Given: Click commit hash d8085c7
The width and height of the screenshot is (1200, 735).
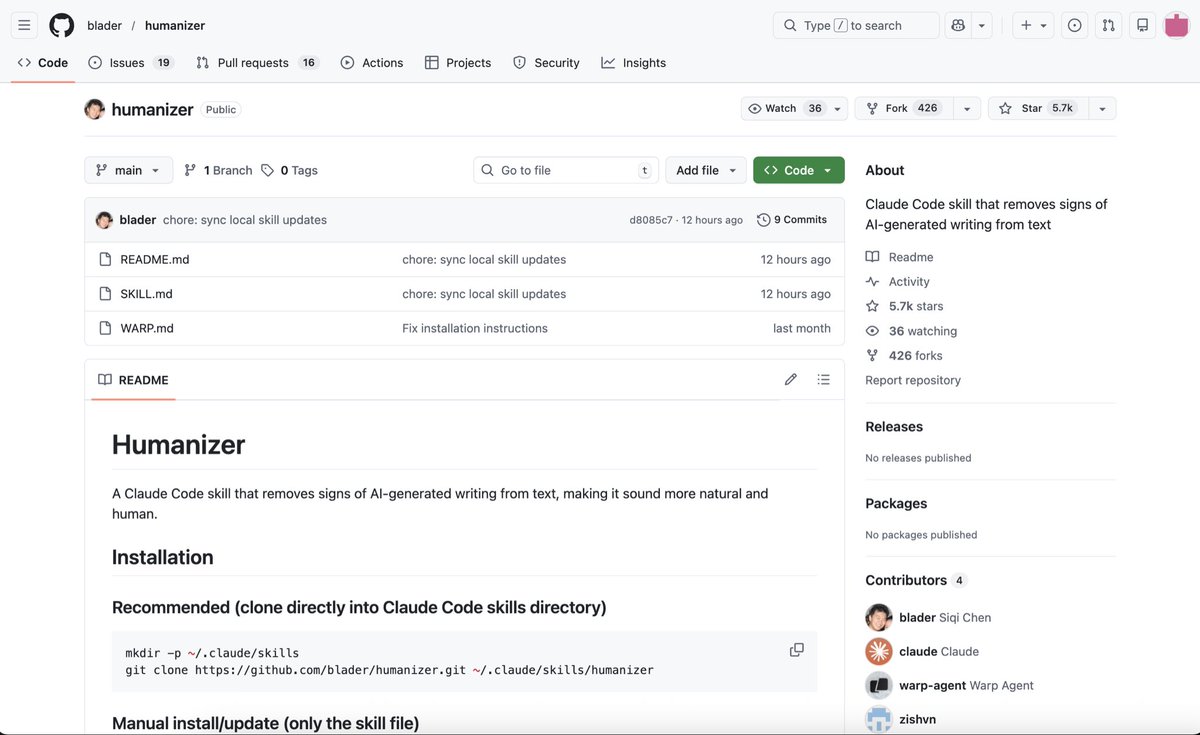Looking at the screenshot, I should pos(651,220).
